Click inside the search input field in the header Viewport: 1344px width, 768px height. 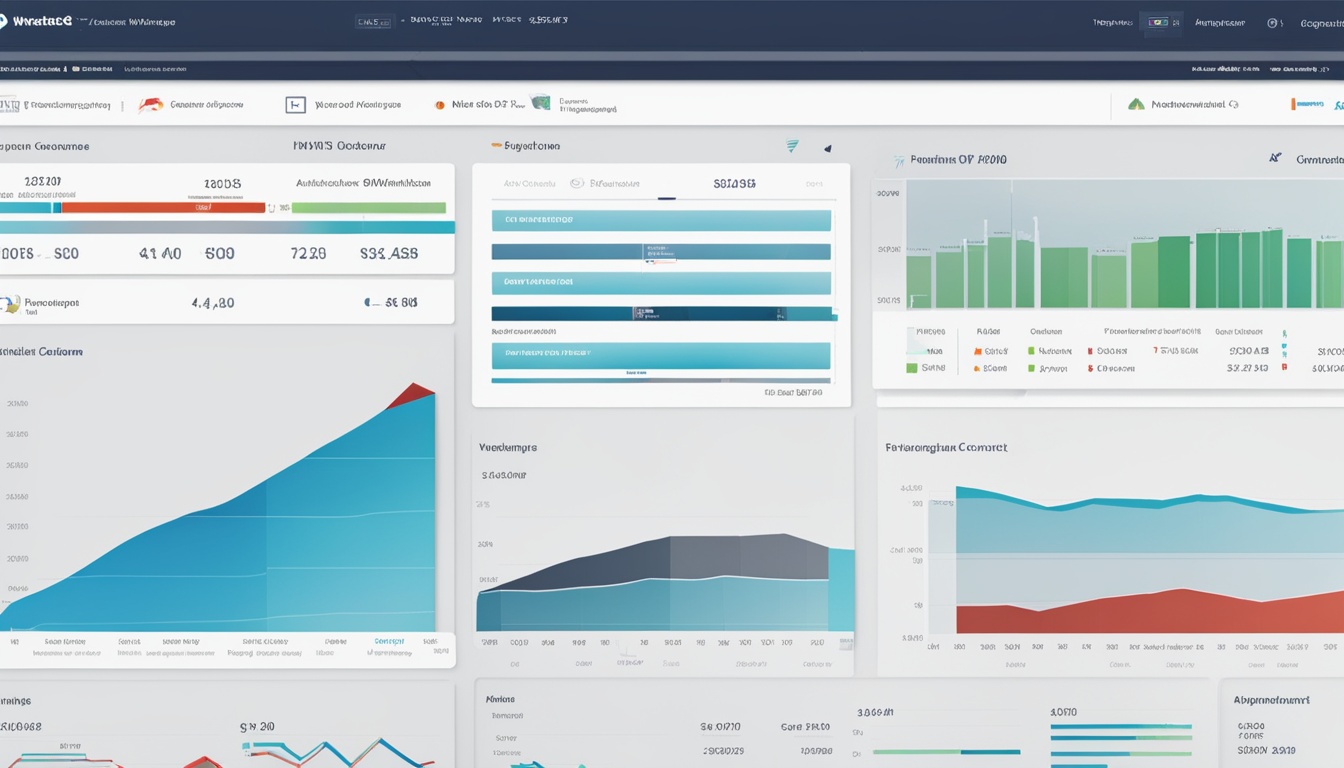372,20
